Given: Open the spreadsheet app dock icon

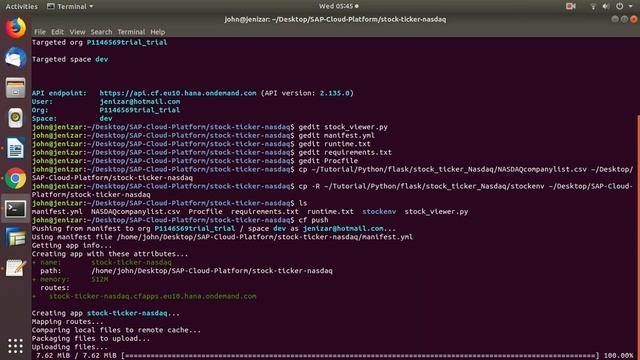Looking at the screenshot, I should [16, 238].
